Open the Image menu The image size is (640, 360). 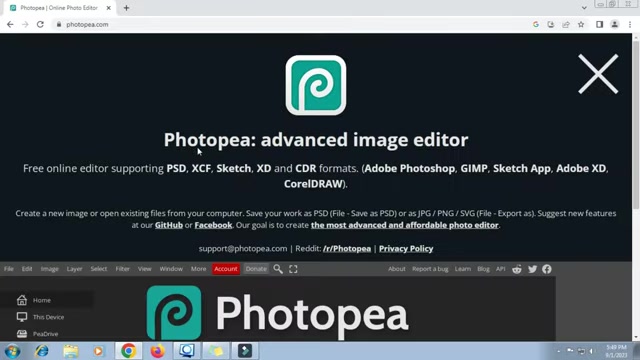pyautogui.click(x=49, y=269)
